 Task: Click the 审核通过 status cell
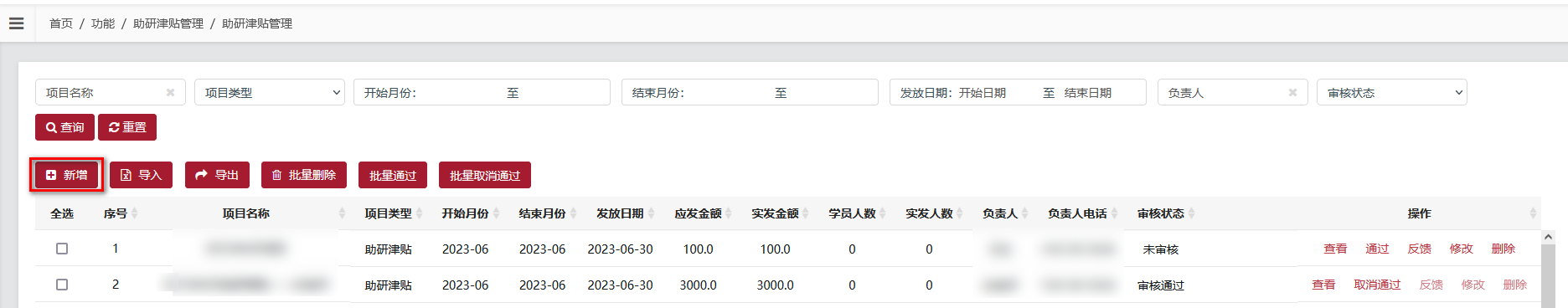pyautogui.click(x=1160, y=285)
